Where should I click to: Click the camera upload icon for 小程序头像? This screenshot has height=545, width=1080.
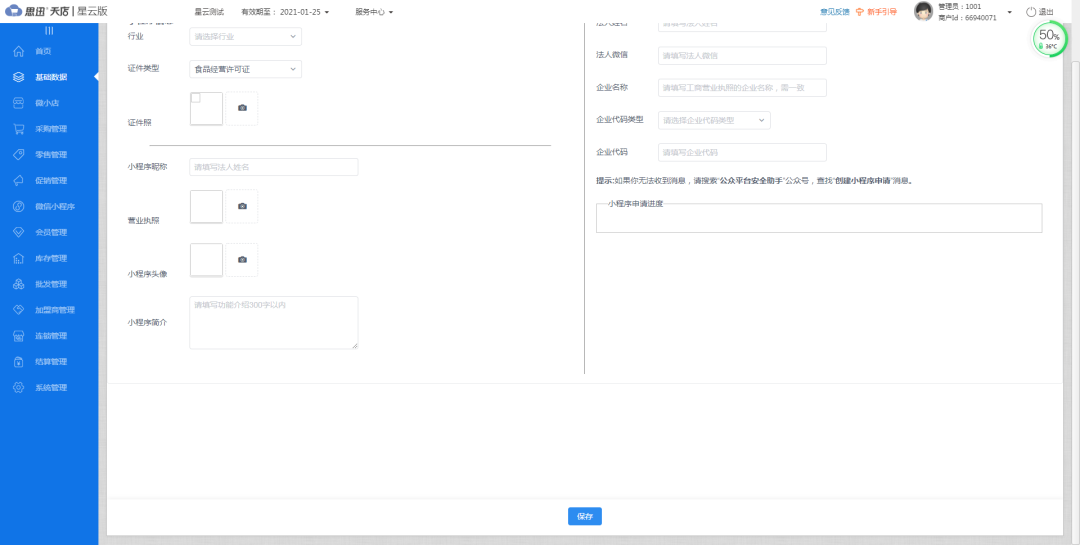pos(242,260)
